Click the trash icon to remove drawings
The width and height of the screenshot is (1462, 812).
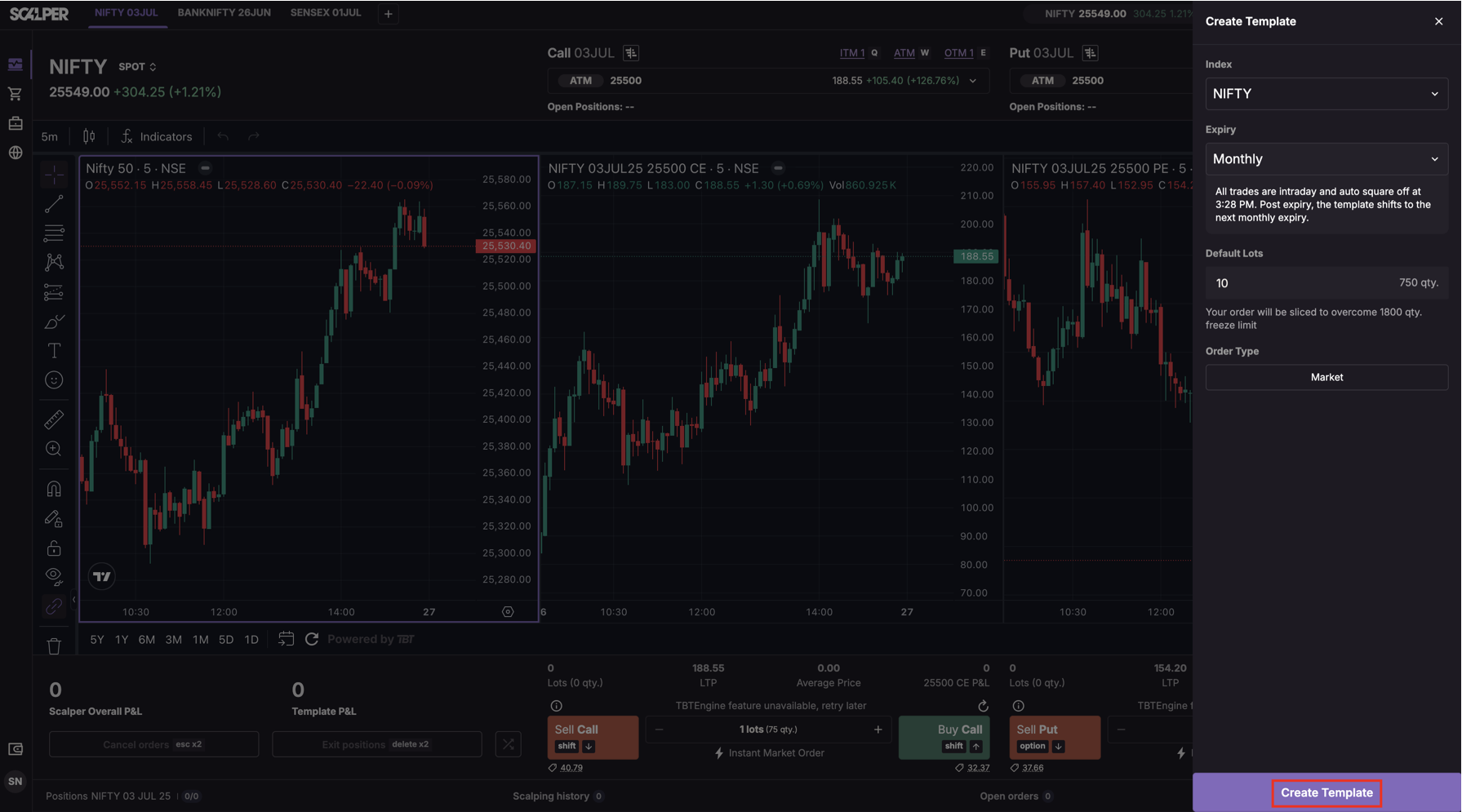point(54,646)
